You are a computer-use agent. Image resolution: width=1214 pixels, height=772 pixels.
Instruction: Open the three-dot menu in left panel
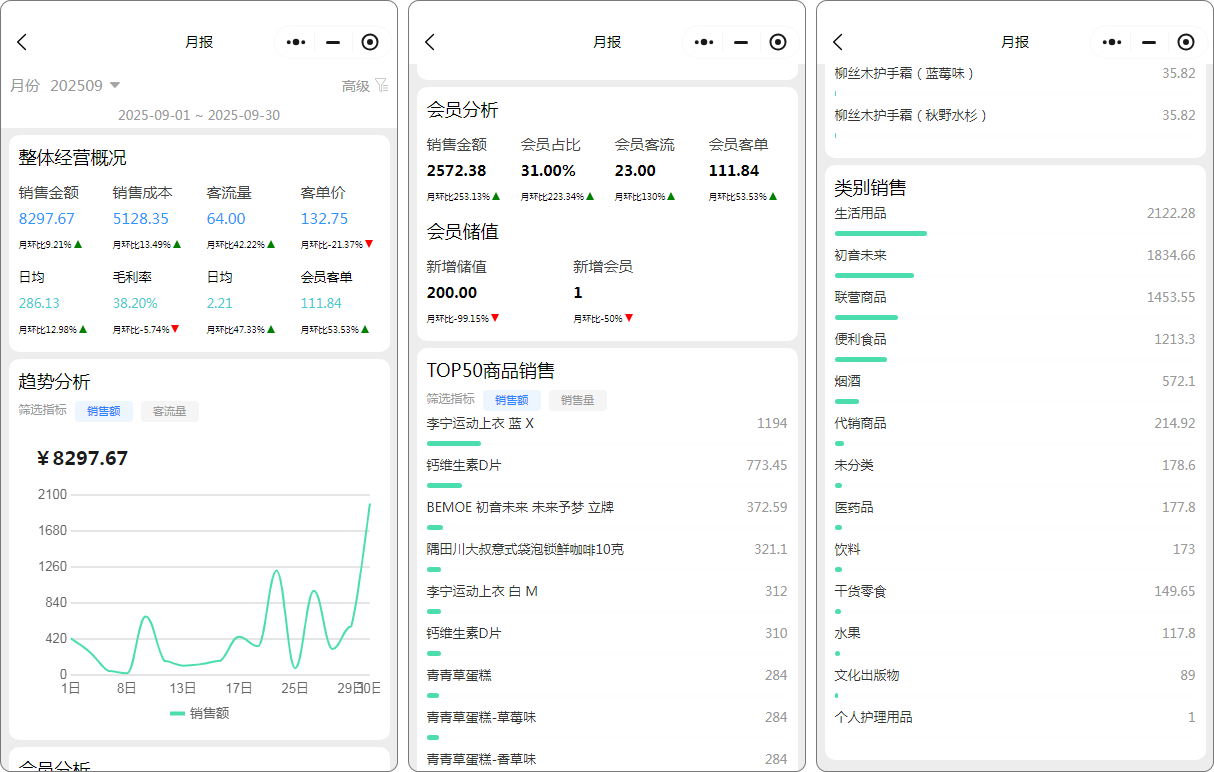pos(295,42)
